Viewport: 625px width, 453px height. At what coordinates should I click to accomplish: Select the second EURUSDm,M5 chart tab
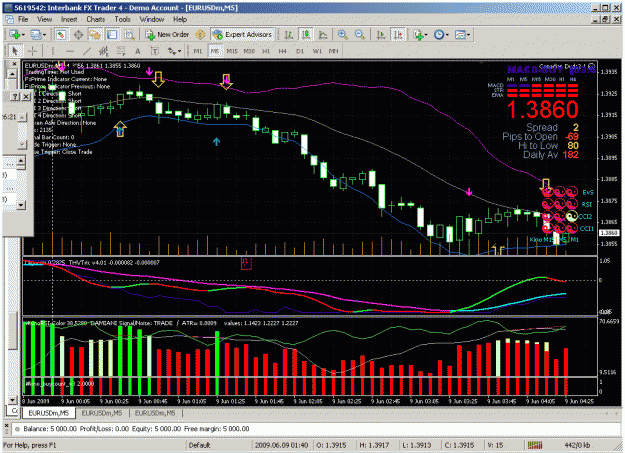point(102,413)
